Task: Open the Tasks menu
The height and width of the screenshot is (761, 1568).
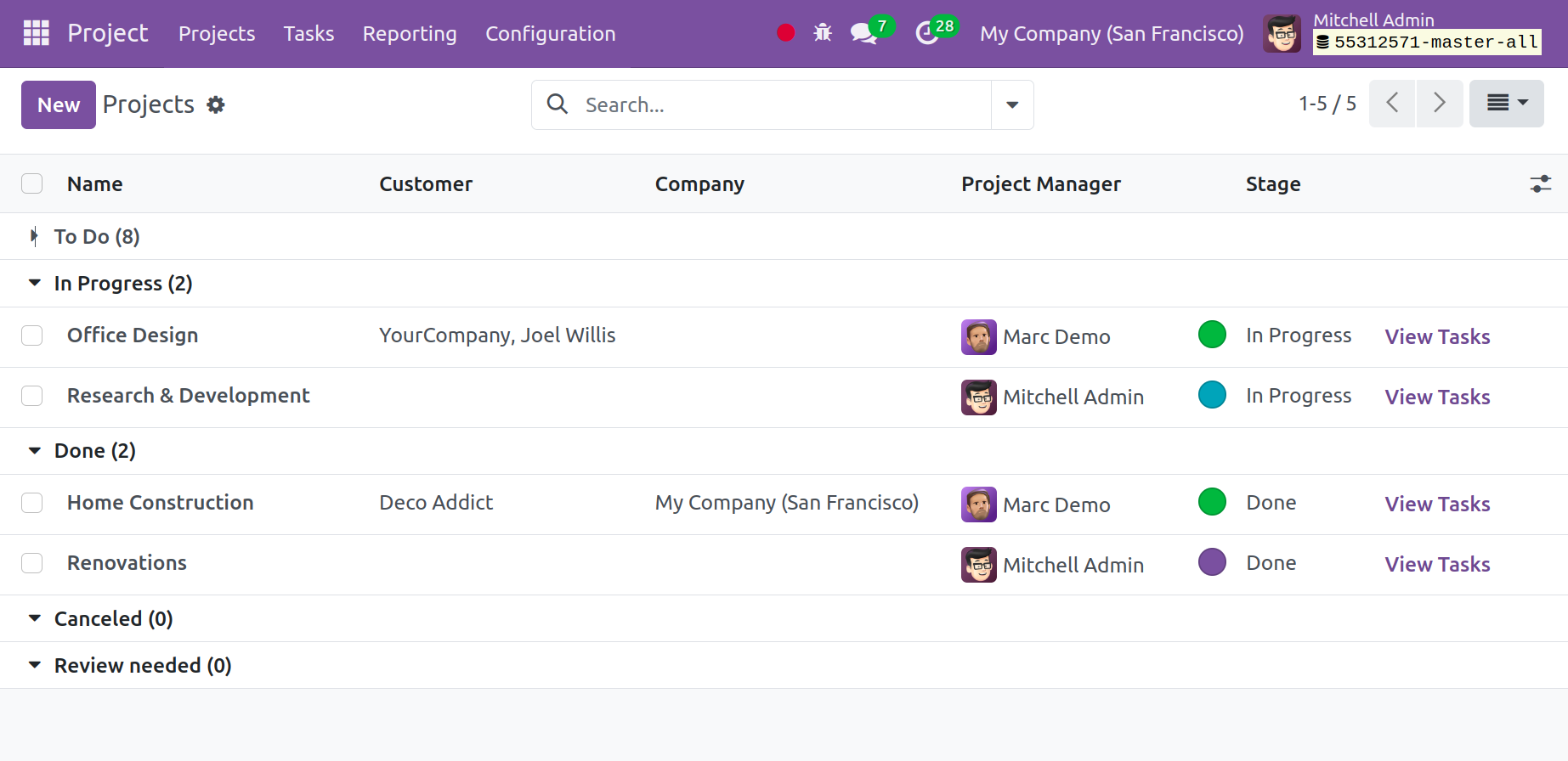Action: click(x=309, y=34)
